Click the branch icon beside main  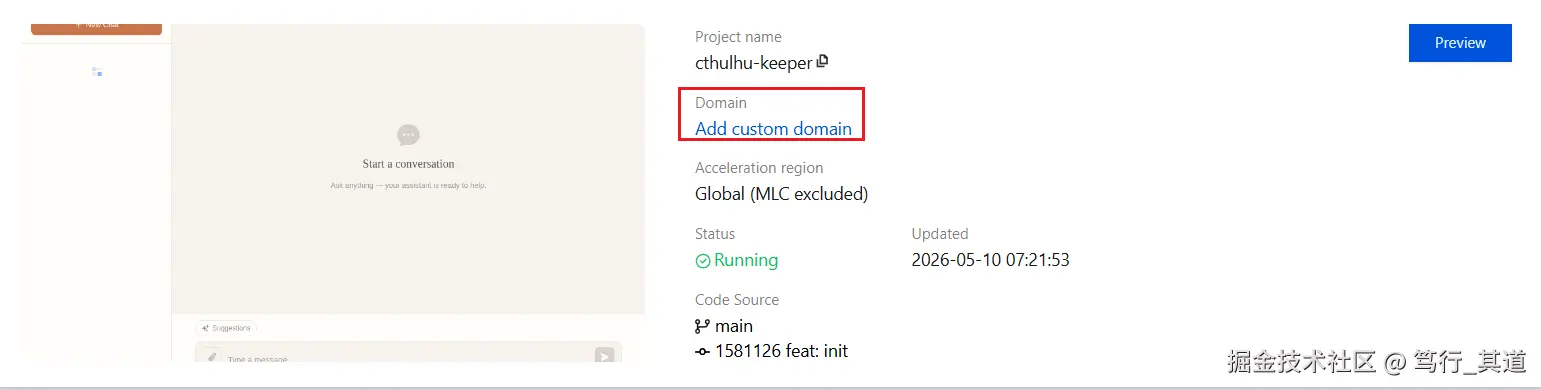tap(702, 326)
